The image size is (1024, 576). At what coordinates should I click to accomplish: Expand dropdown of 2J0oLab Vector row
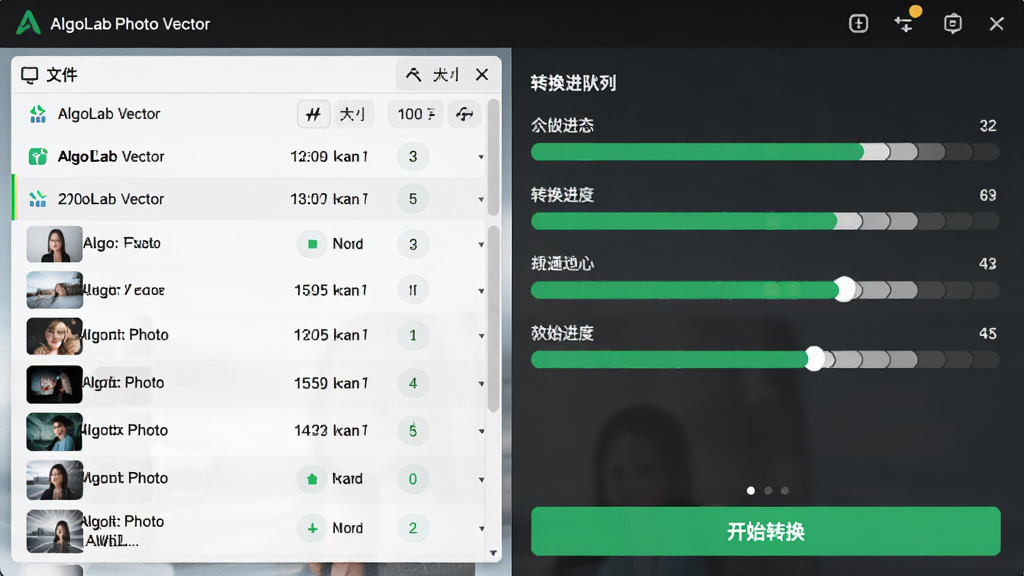481,199
